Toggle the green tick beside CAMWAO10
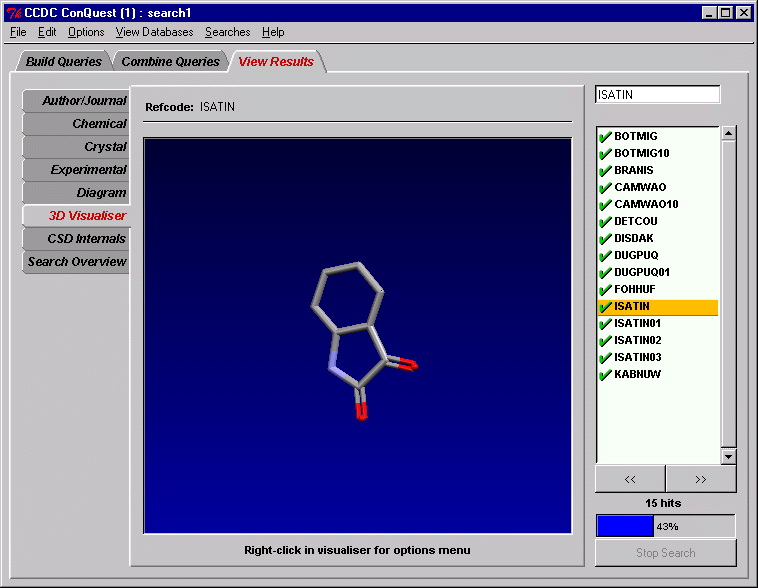The height and width of the screenshot is (588, 758). pyautogui.click(x=605, y=205)
